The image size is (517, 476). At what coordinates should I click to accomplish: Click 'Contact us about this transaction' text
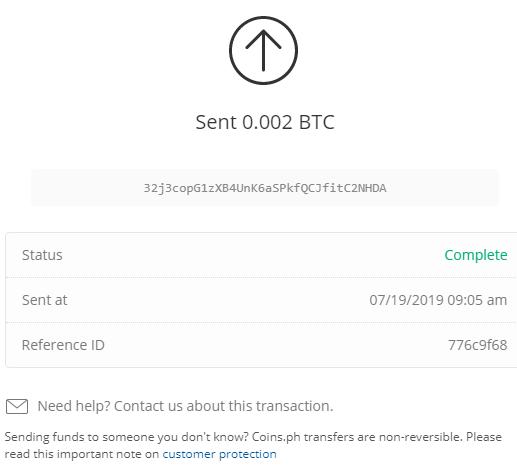224,406
